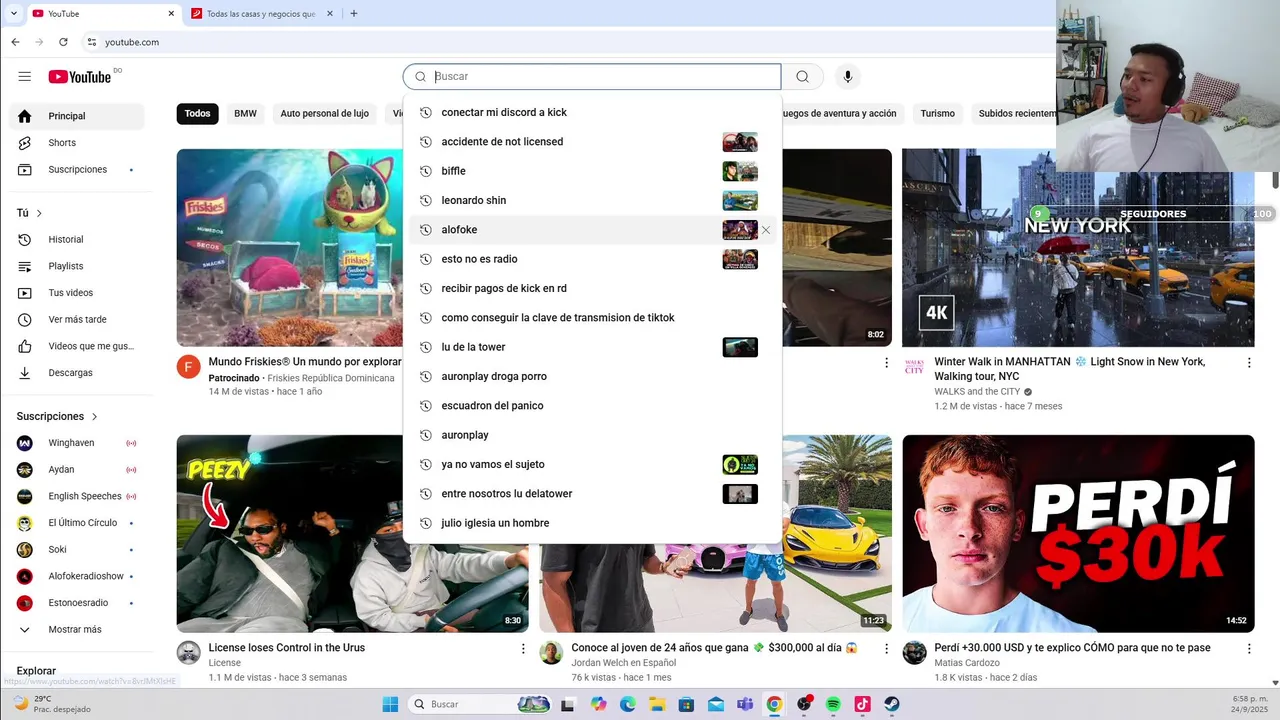Viewport: 1280px width, 720px height.
Task: Select ya no vamos el sujeto
Action: click(x=592, y=464)
